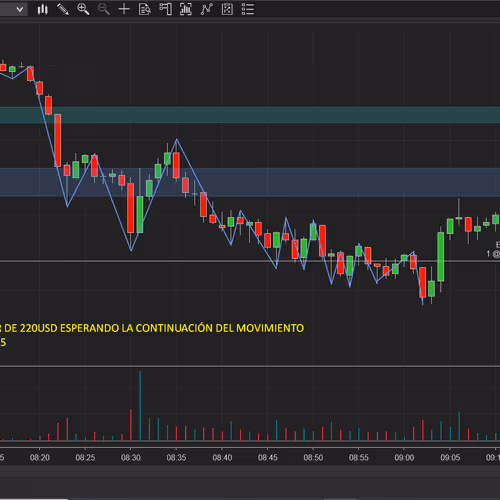This screenshot has height=500, width=500.
Task: Open the data series bars icon
Action: coord(186,9)
